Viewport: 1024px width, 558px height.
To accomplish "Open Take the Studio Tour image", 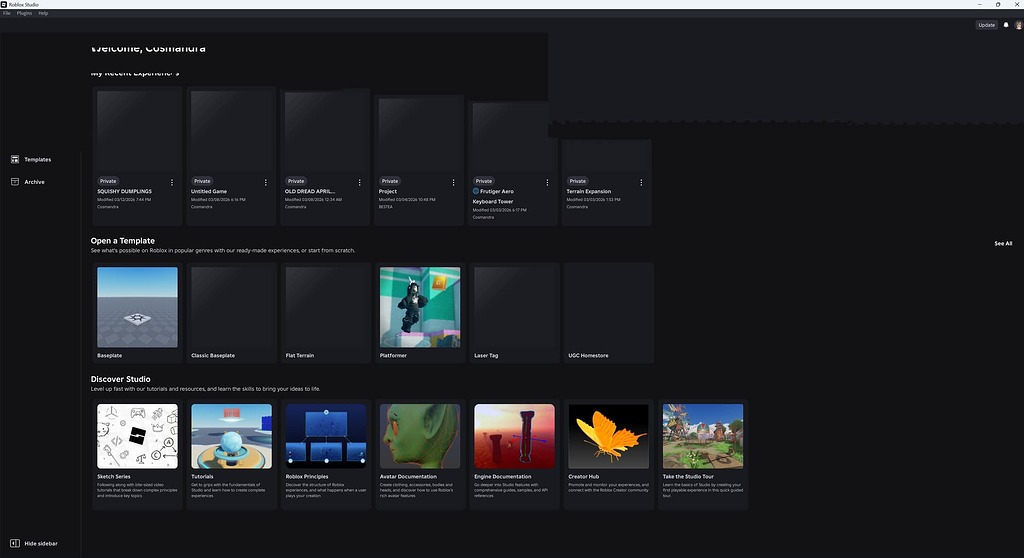I will [x=702, y=436].
